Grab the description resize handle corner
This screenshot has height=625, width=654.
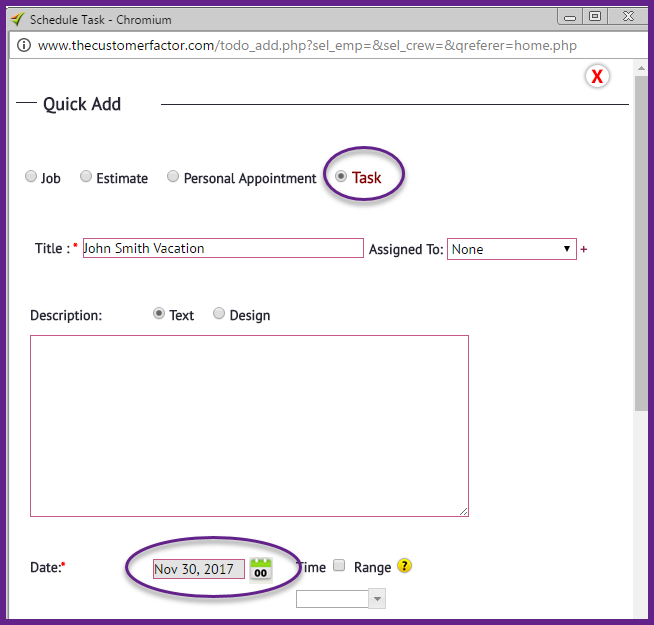pyautogui.click(x=463, y=512)
